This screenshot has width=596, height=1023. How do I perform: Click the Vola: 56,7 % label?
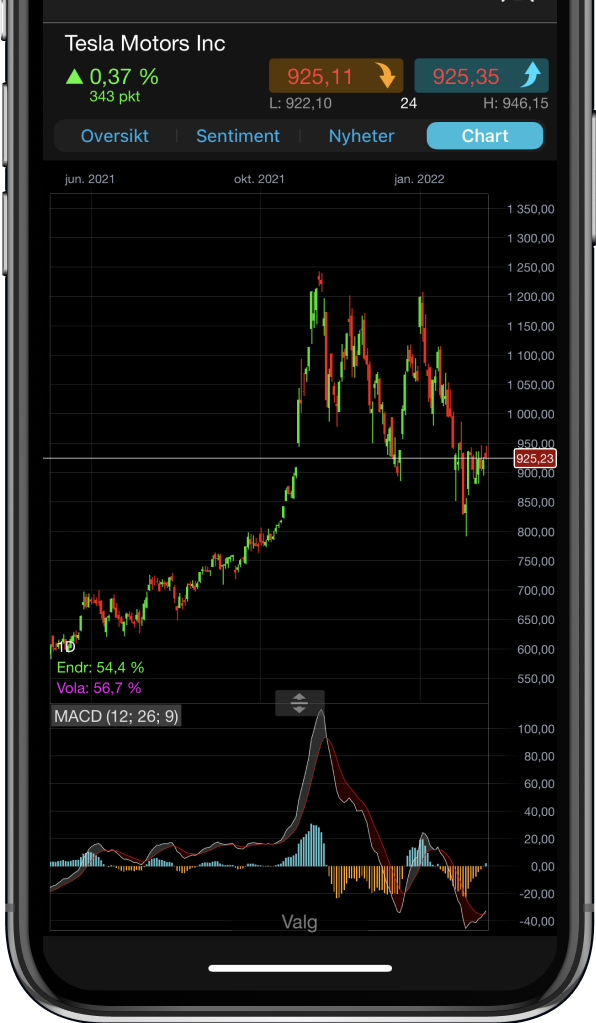pos(99,688)
